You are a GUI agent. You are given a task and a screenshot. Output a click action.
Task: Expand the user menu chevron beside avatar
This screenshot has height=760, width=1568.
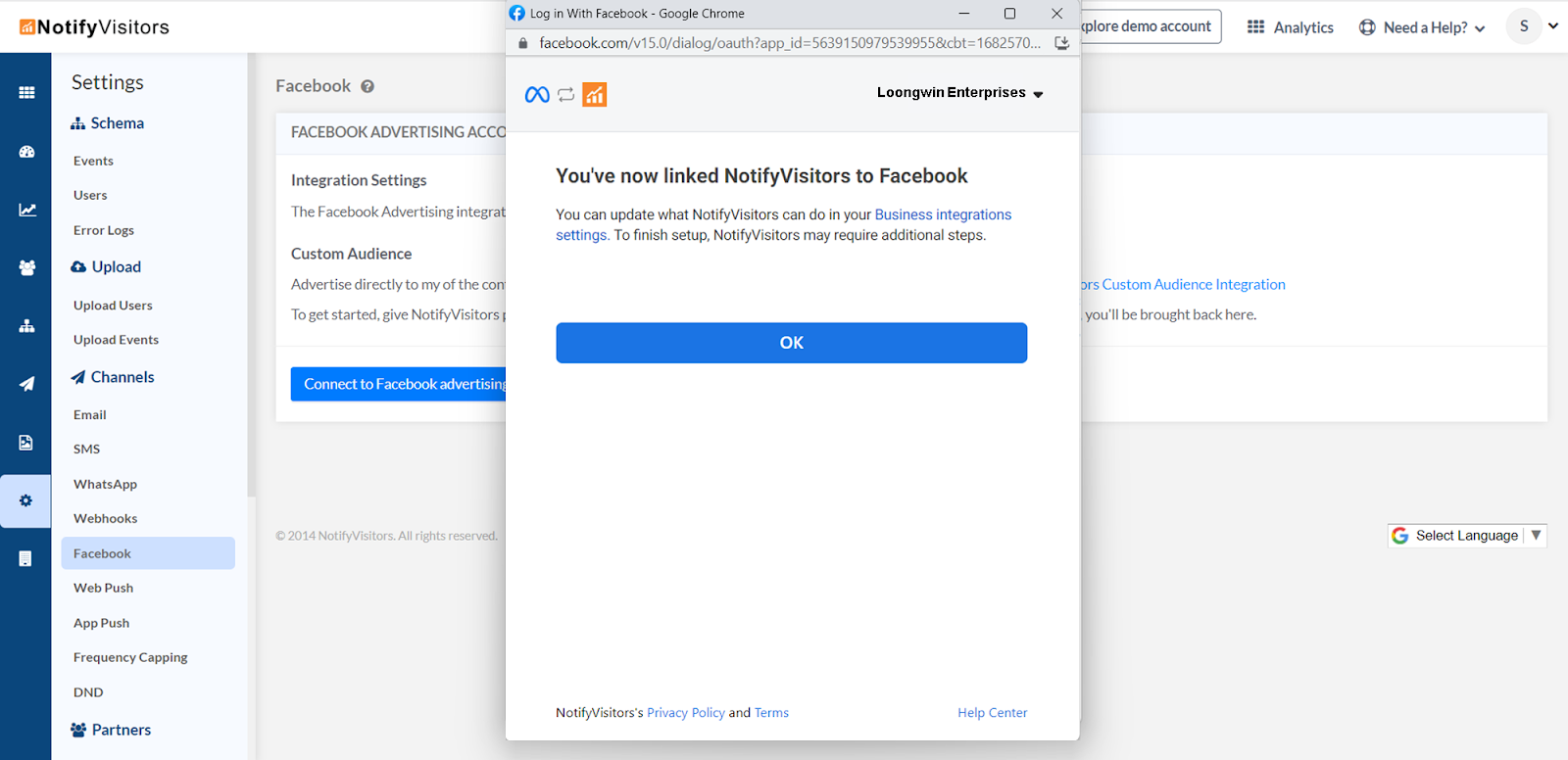(1553, 26)
